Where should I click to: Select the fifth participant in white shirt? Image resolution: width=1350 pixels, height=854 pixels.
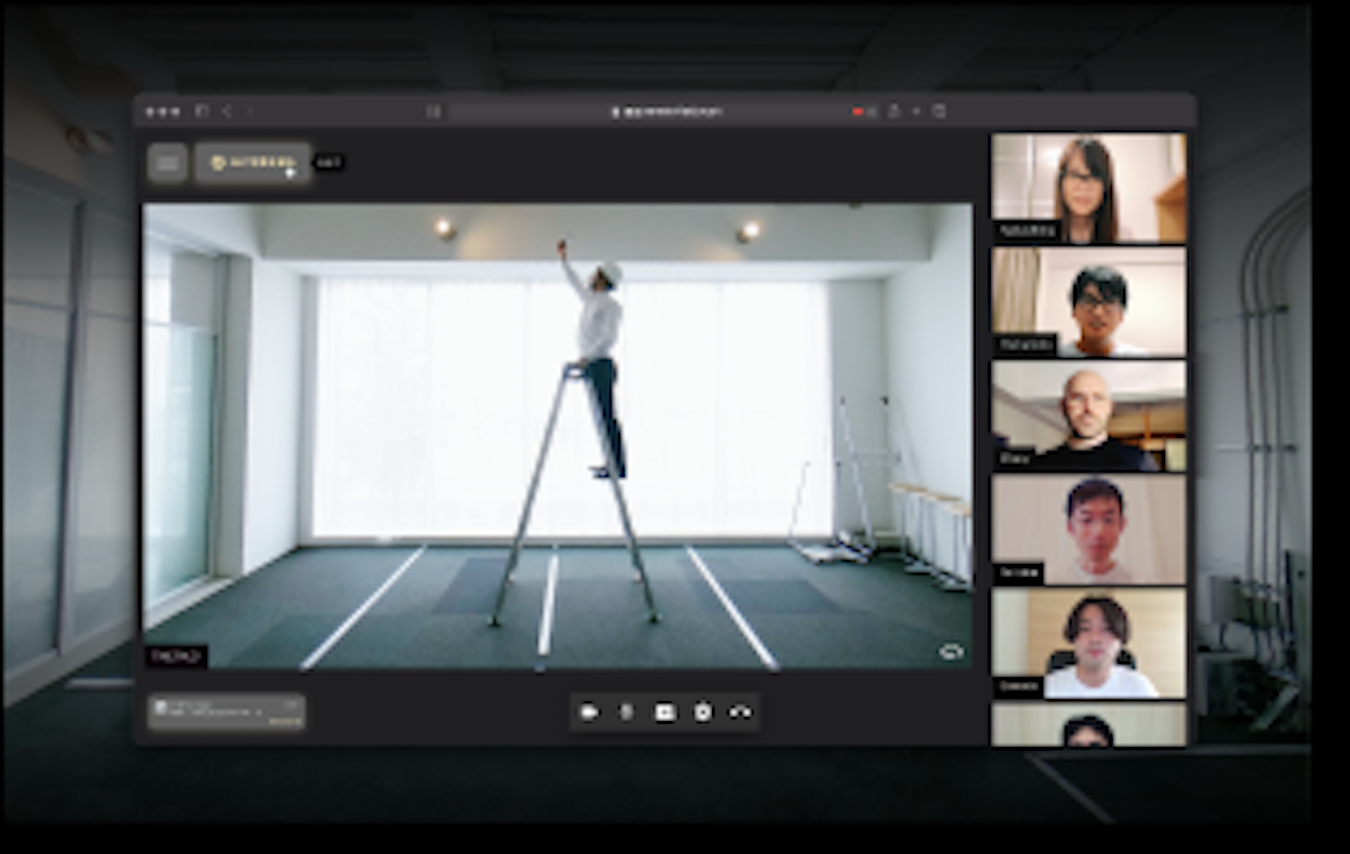coord(1088,643)
